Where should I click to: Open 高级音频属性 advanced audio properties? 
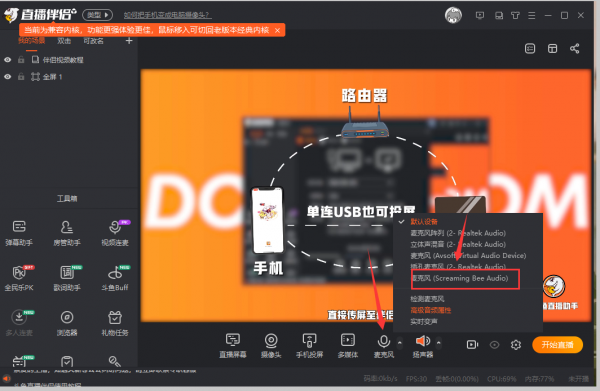click(x=430, y=310)
